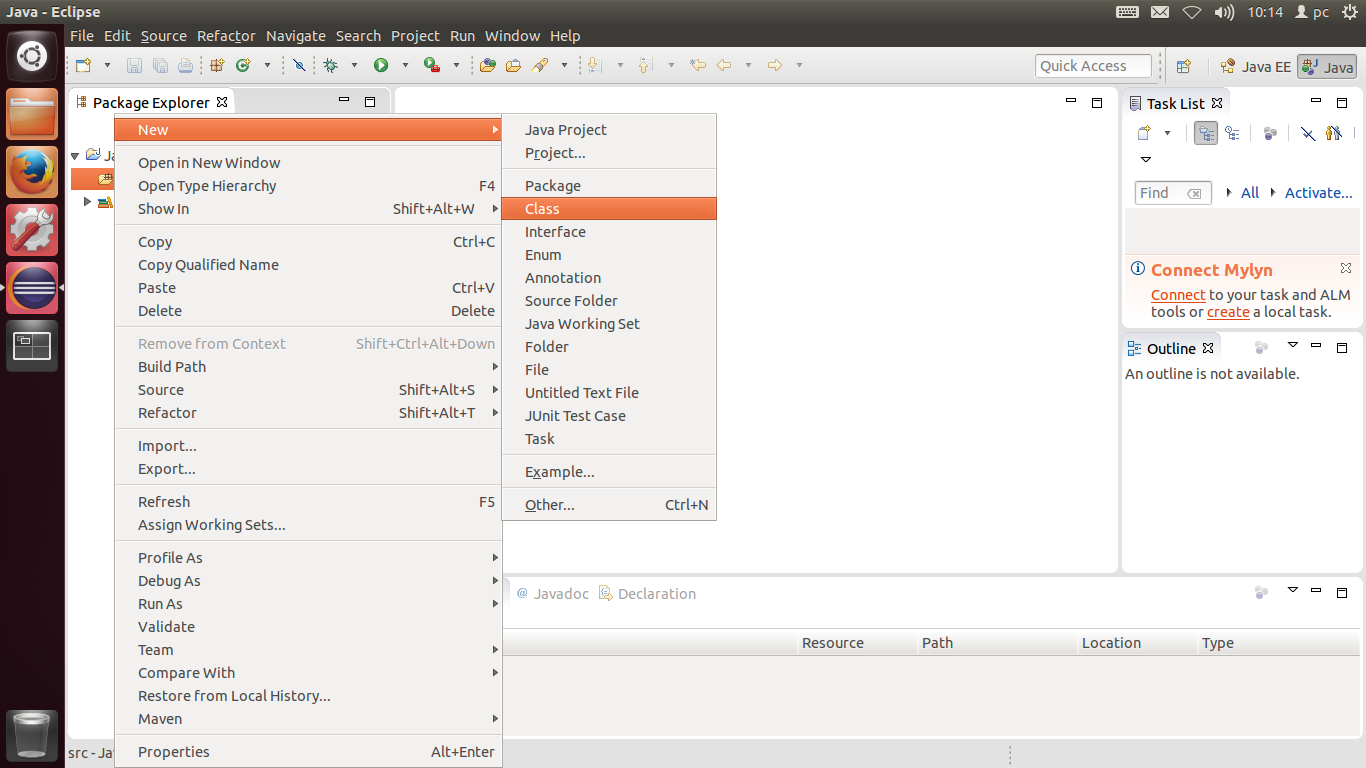Toggle Focus on Workweek in Task List

(x=1270, y=133)
